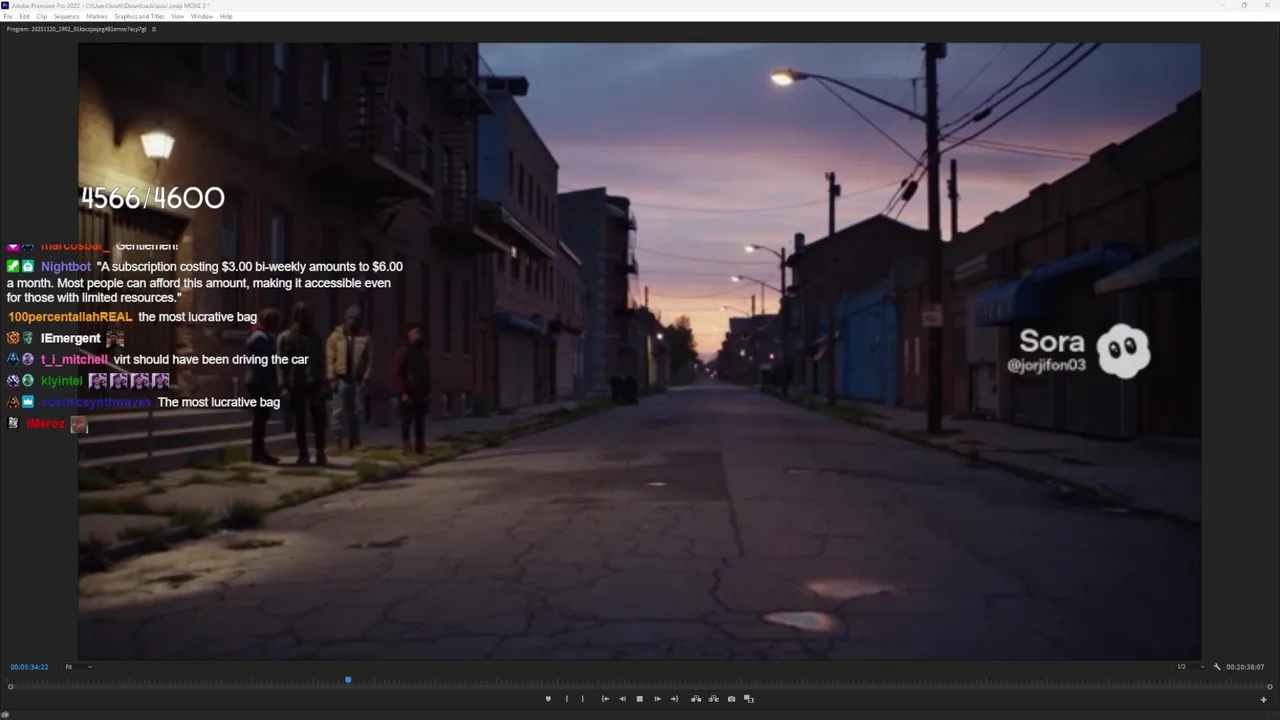Open the Program monitor panel menu icon
Viewport: 1280px width, 720px height.
[x=154, y=29]
